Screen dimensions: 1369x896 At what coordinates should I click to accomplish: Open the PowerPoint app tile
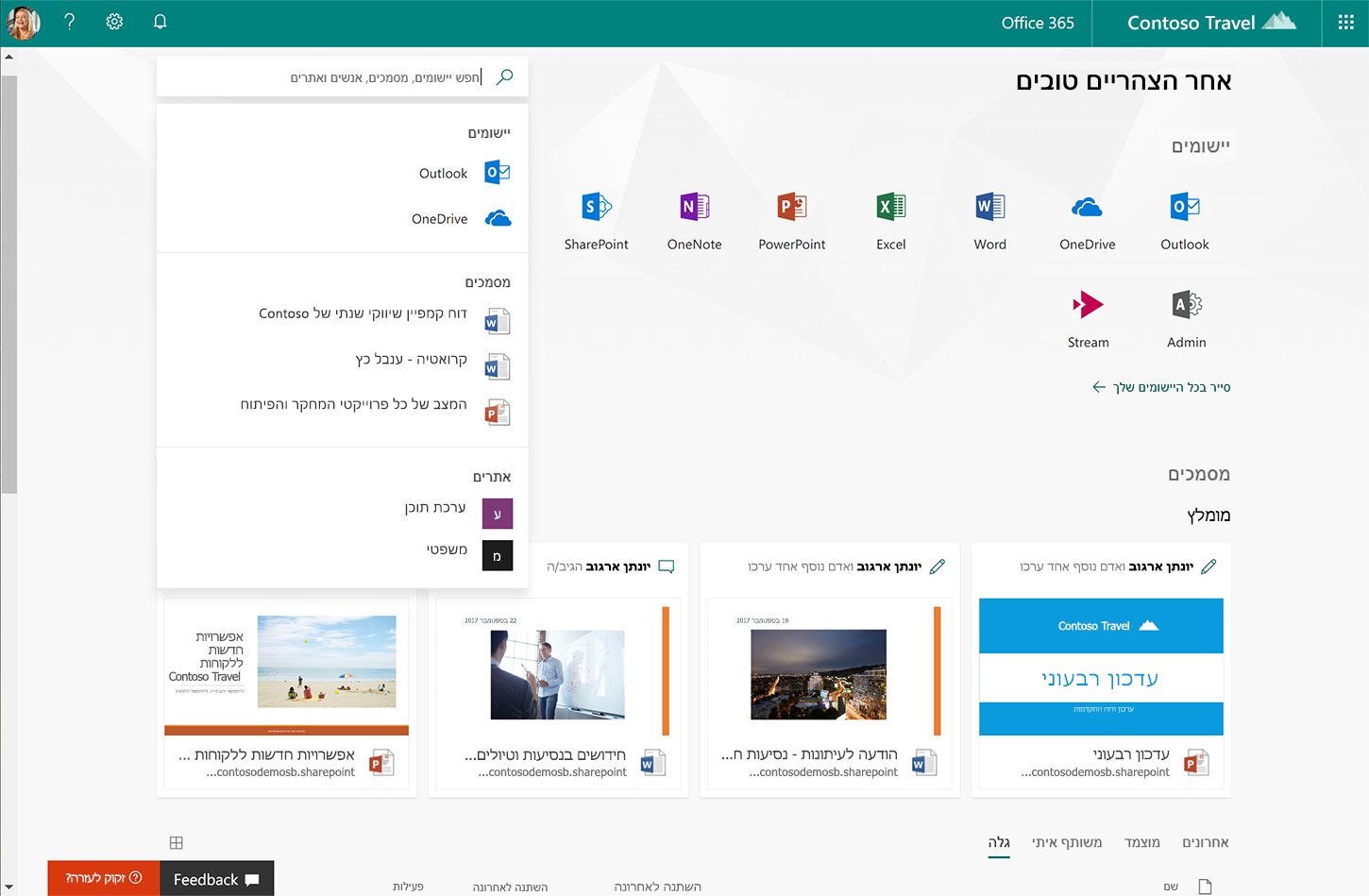792,220
